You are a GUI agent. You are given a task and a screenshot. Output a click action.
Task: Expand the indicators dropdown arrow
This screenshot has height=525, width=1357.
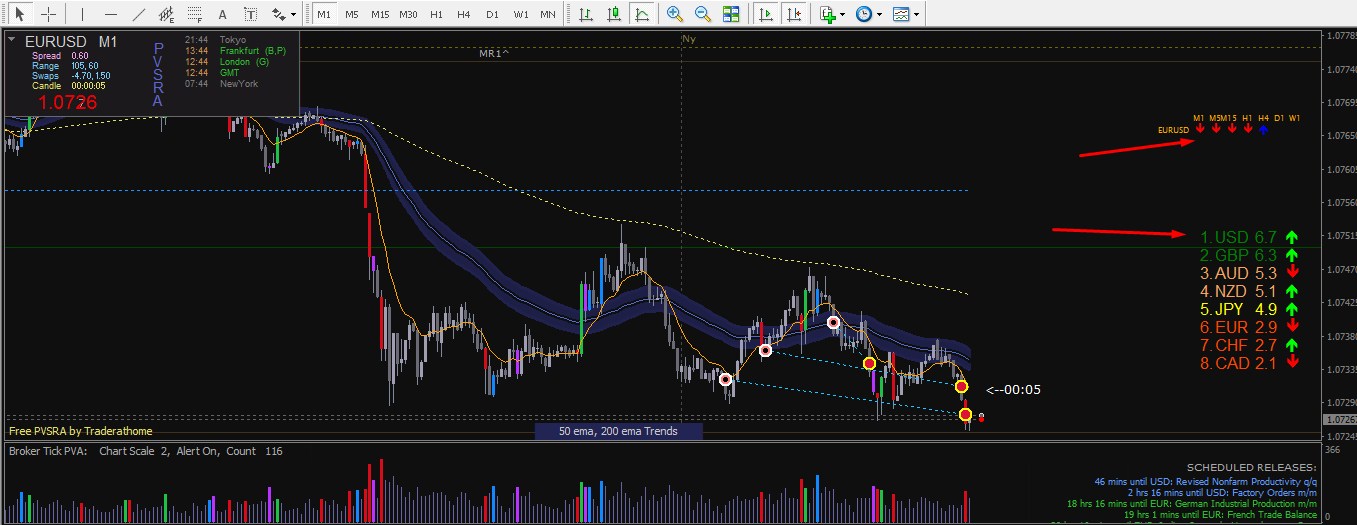(843, 15)
